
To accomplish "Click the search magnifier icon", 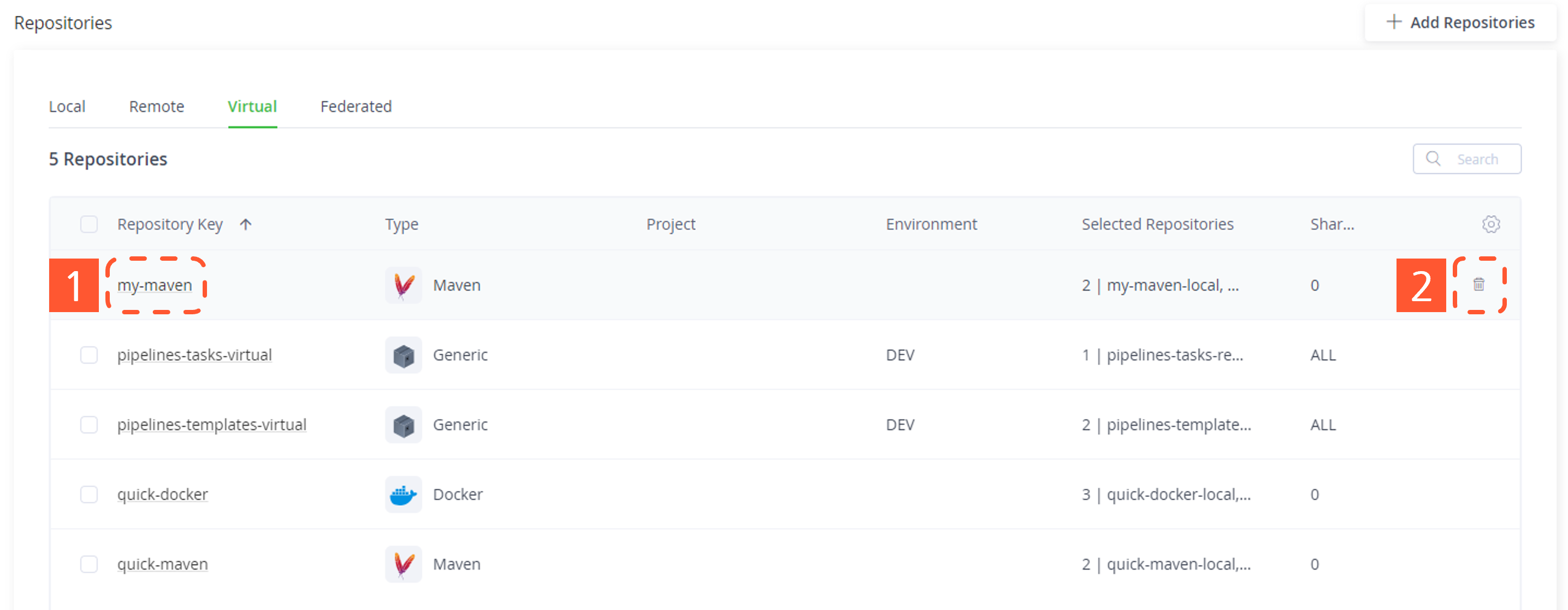I will pos(1433,159).
